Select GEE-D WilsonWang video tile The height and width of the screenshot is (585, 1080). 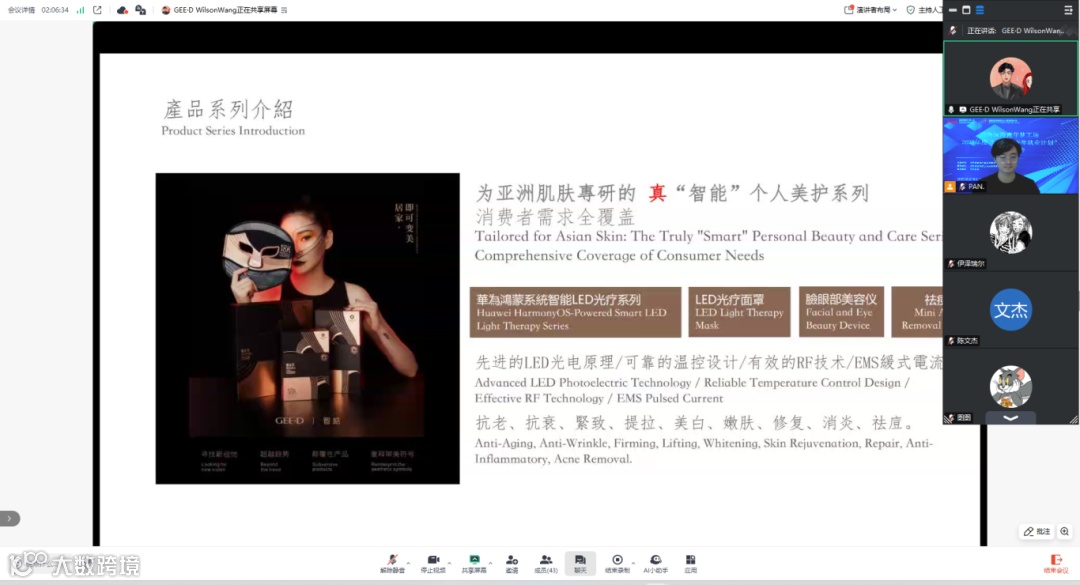(x=1010, y=78)
